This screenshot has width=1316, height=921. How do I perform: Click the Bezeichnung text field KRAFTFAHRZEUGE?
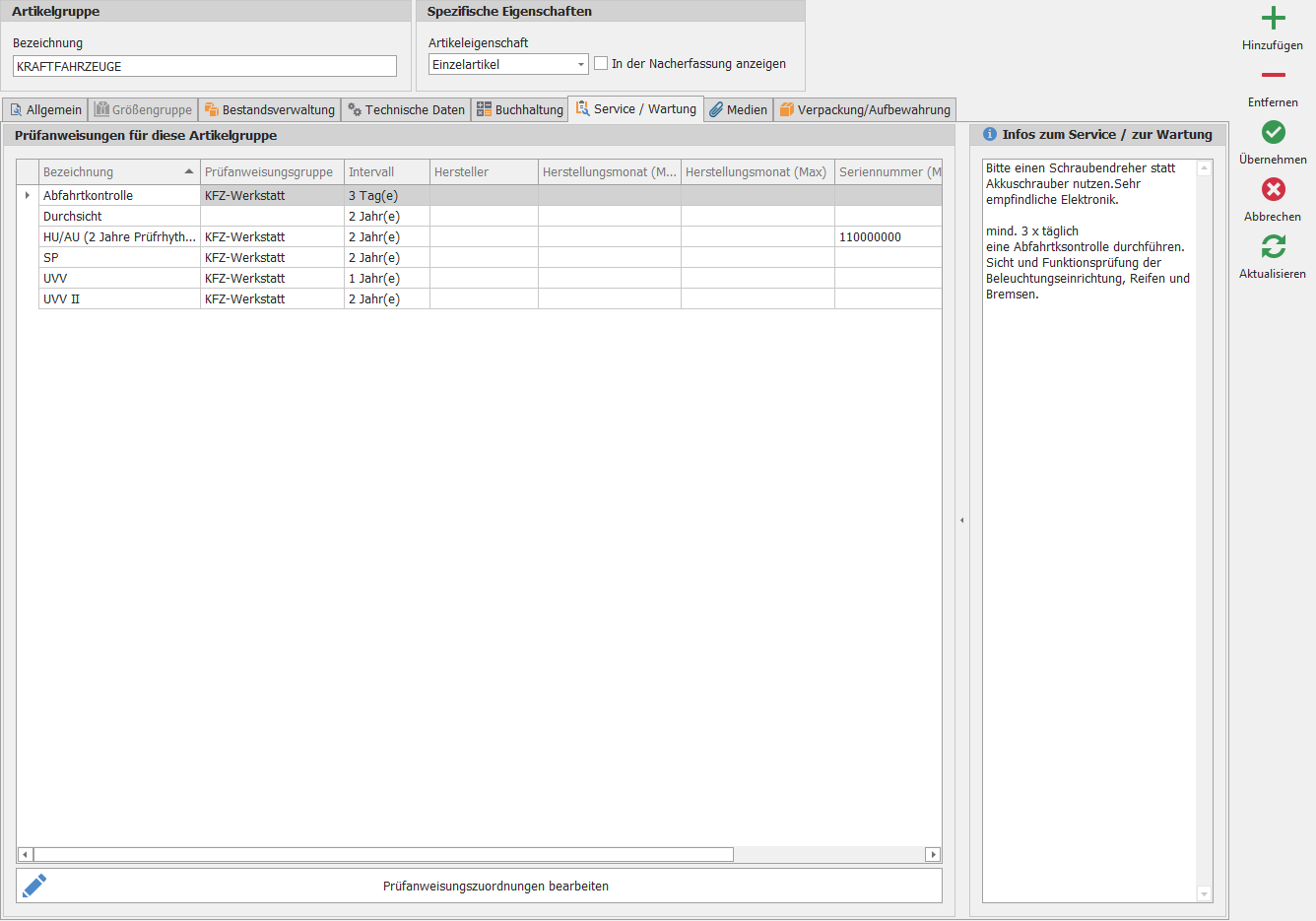pyautogui.click(x=204, y=66)
